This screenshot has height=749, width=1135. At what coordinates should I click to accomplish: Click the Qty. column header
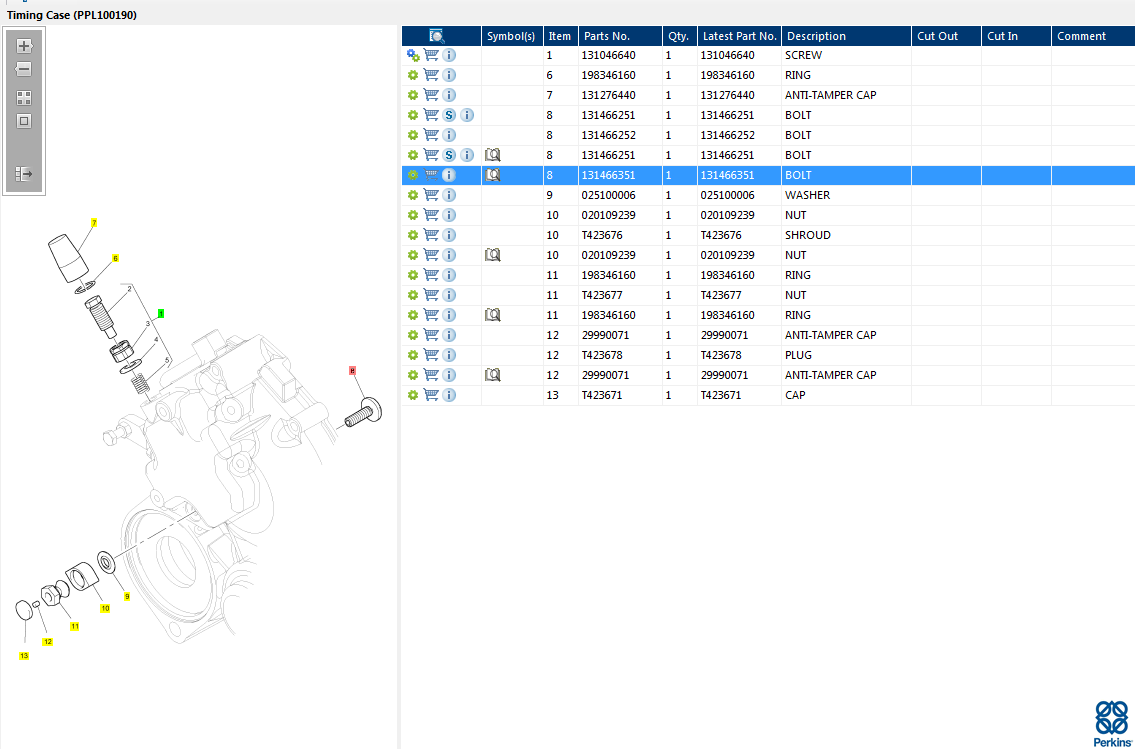679,36
